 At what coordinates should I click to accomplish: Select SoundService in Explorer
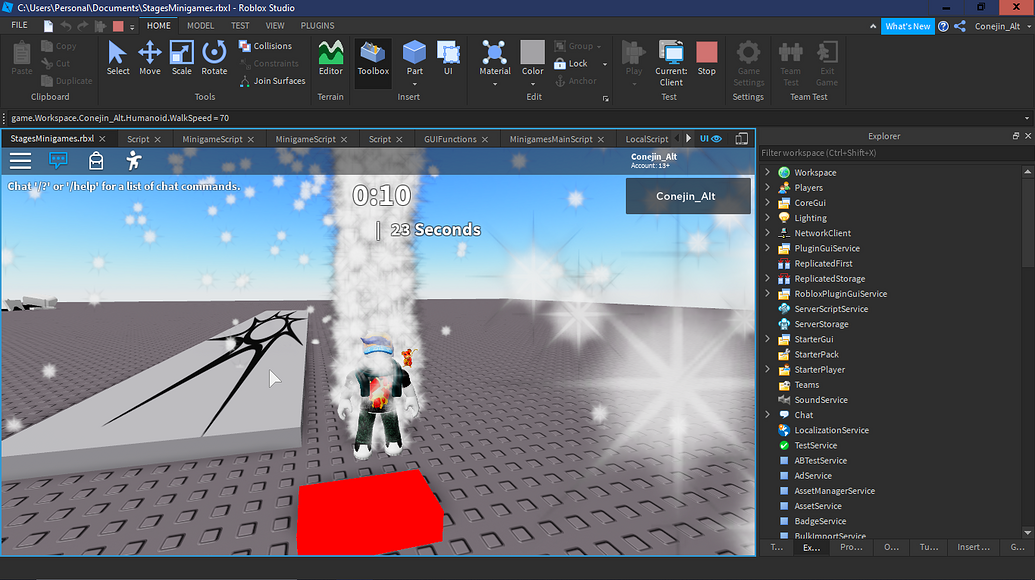pos(820,400)
